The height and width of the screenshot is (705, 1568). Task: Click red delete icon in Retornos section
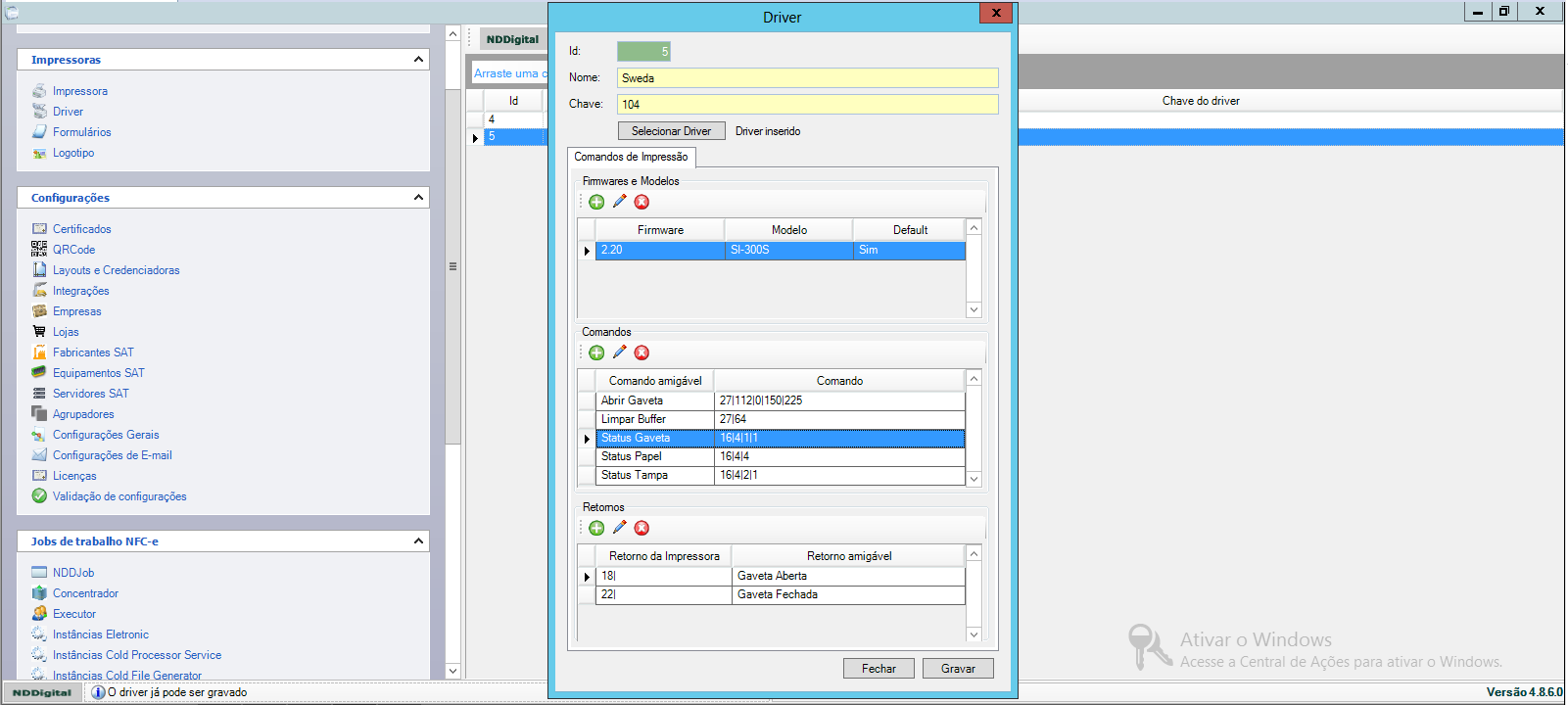pos(641,528)
